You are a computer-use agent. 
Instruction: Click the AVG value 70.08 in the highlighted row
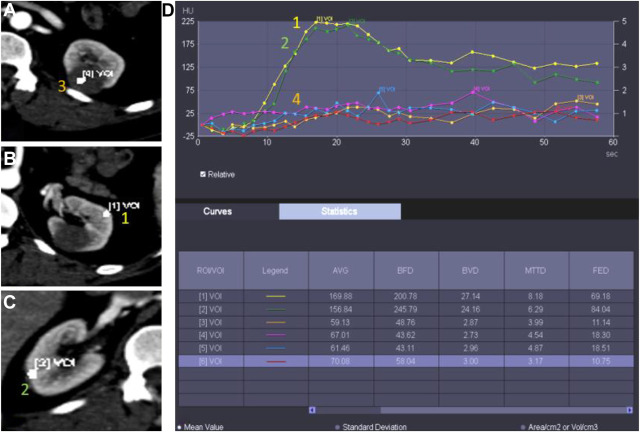[341, 361]
